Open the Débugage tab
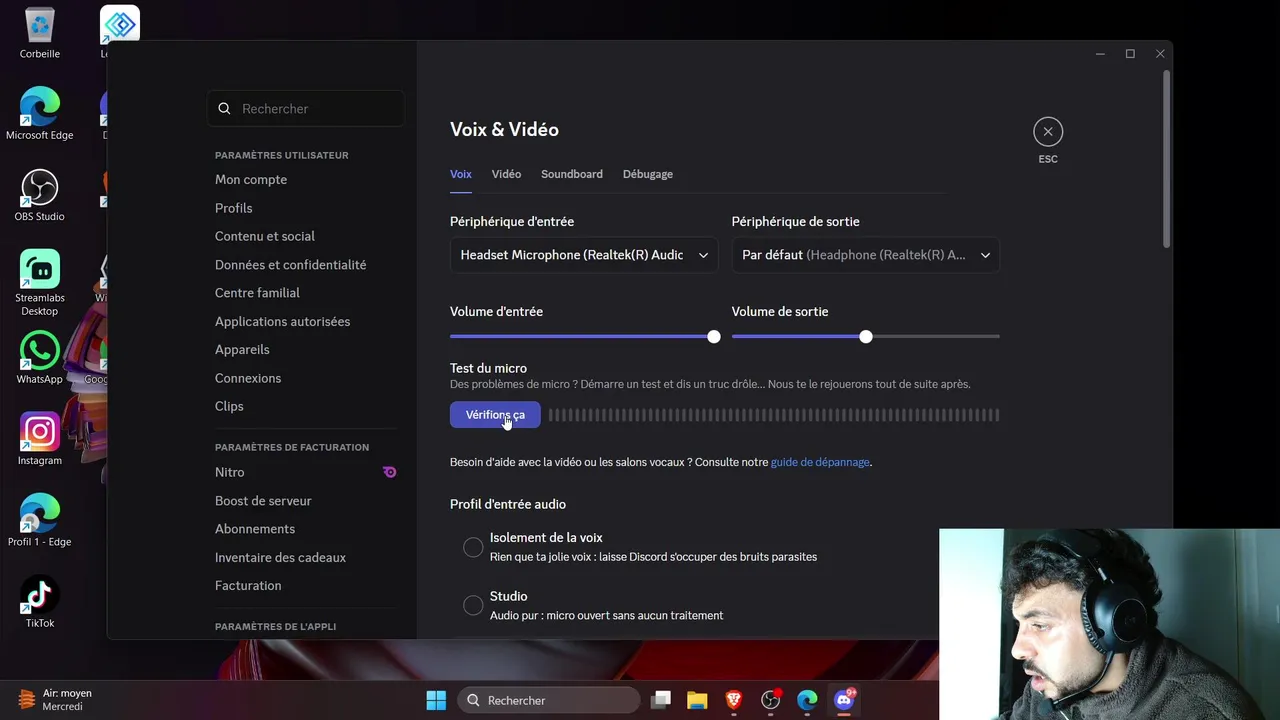Image resolution: width=1280 pixels, height=720 pixels. [x=648, y=174]
